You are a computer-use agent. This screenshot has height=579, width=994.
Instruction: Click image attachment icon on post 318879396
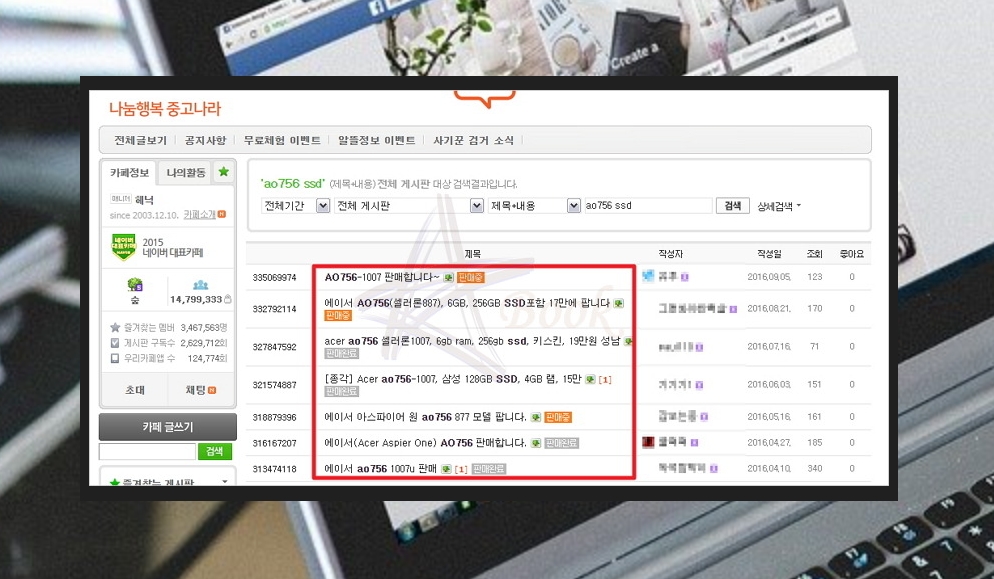536,417
